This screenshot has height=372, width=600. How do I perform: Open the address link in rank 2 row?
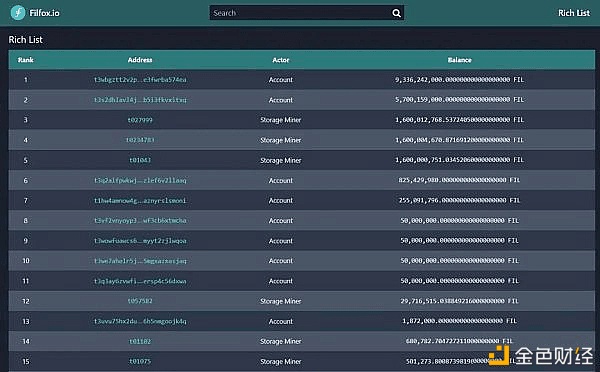(140, 100)
